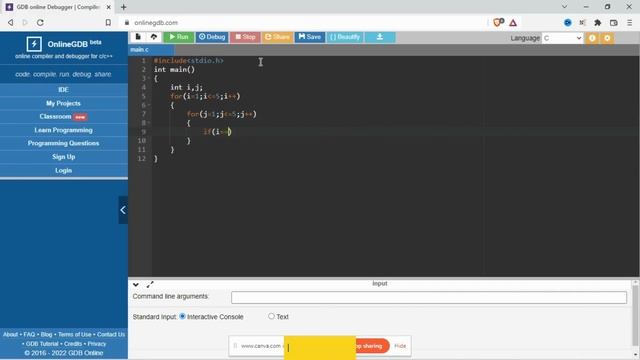Select the Text standard input radio button
Image resolution: width=640 pixels, height=360 pixels.
coord(271,316)
